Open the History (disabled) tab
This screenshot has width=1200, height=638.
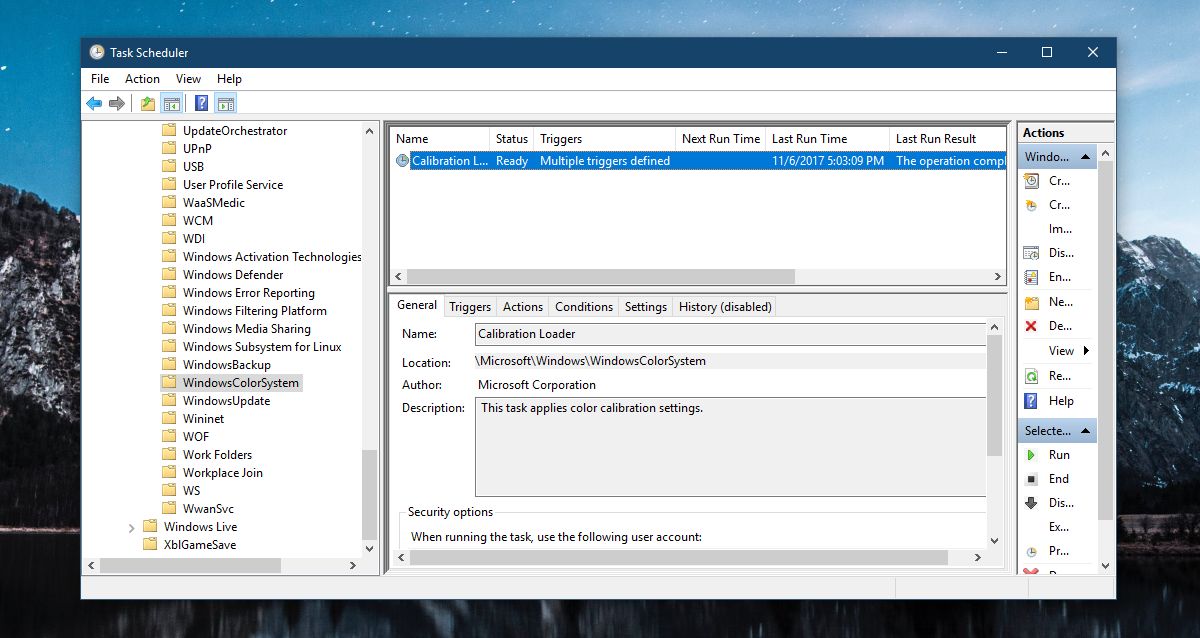[725, 307]
